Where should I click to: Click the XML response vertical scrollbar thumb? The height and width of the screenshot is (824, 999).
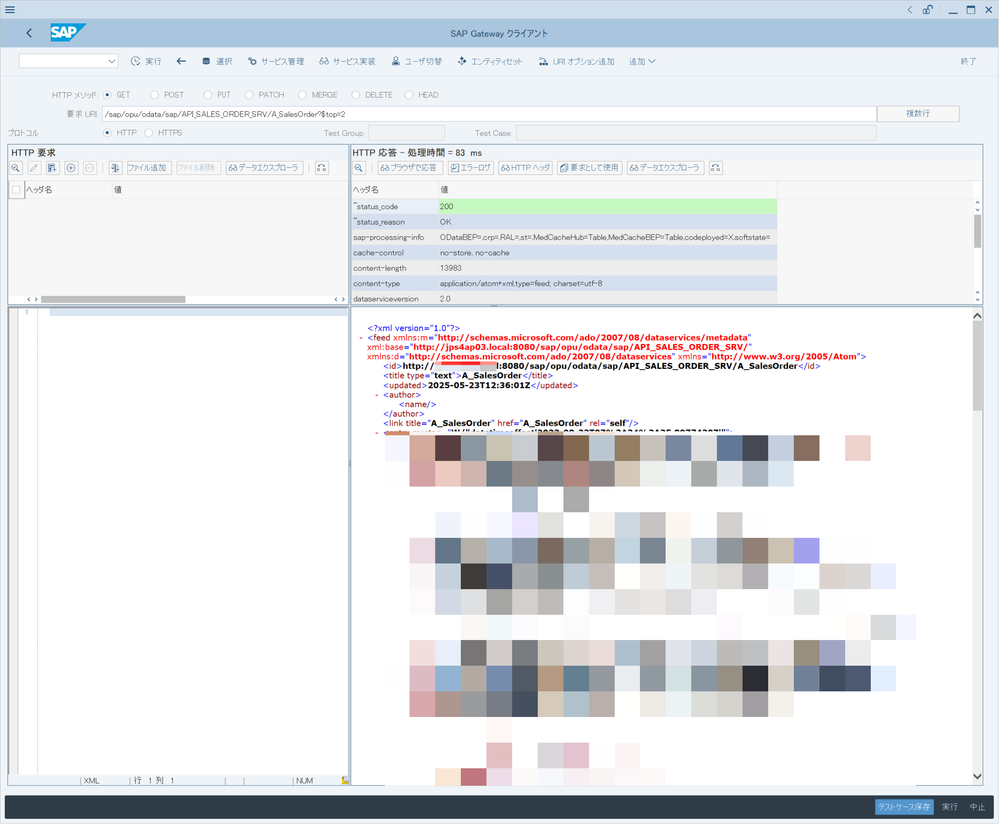[x=977, y=366]
